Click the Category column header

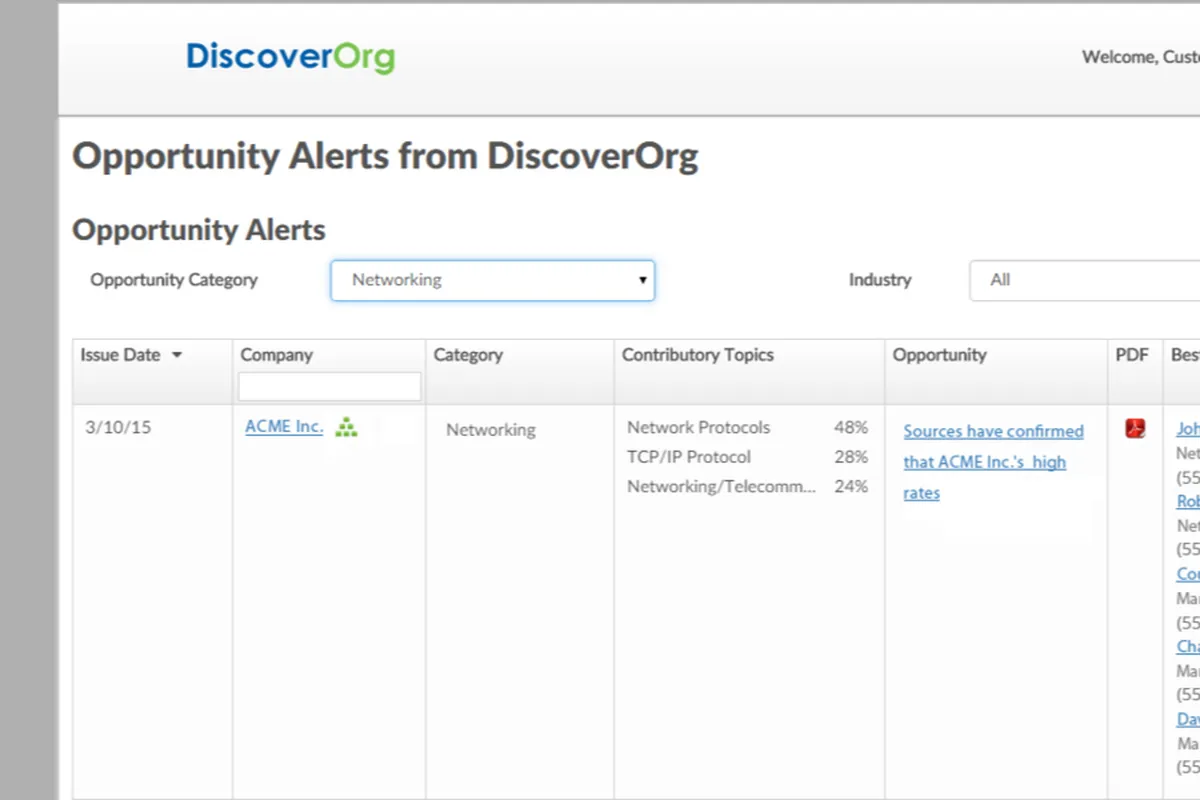tap(468, 355)
